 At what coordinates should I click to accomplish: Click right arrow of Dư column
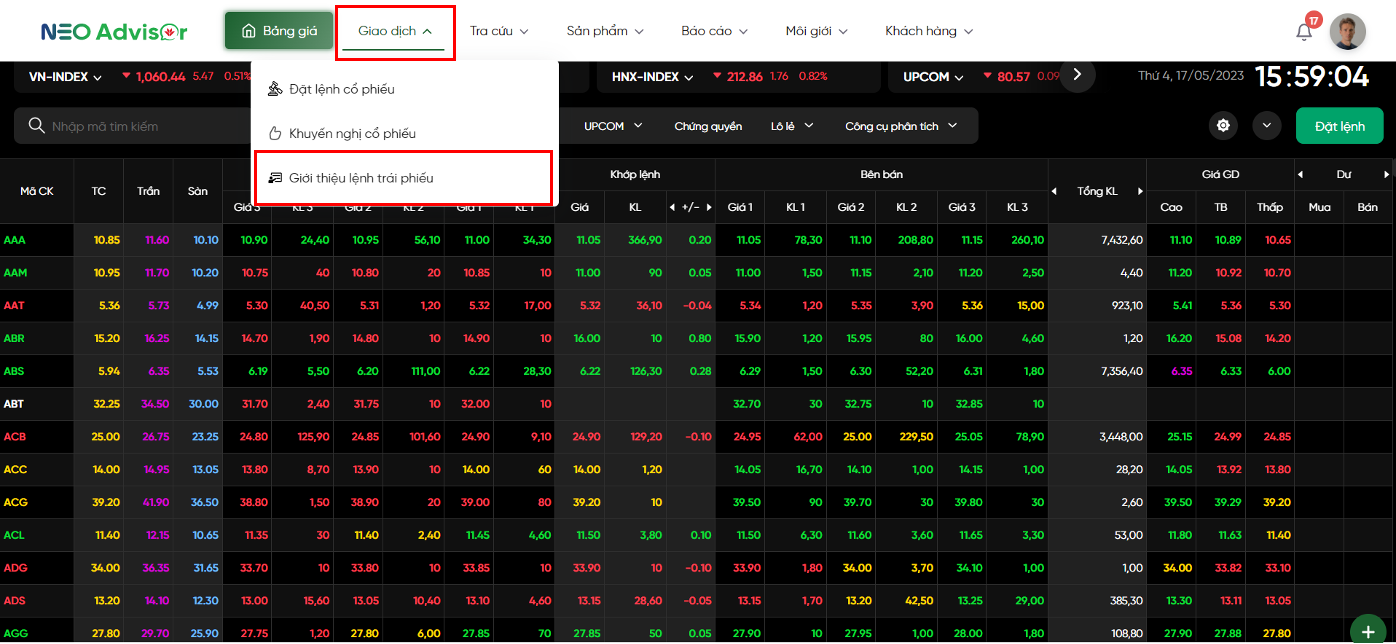[1386, 174]
